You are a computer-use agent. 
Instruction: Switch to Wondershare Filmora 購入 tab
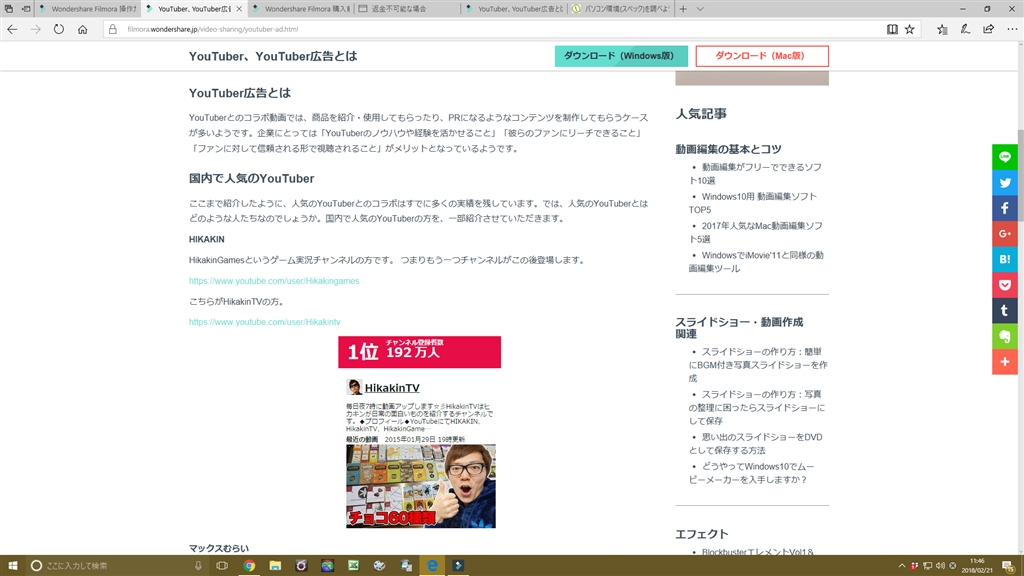point(301,9)
